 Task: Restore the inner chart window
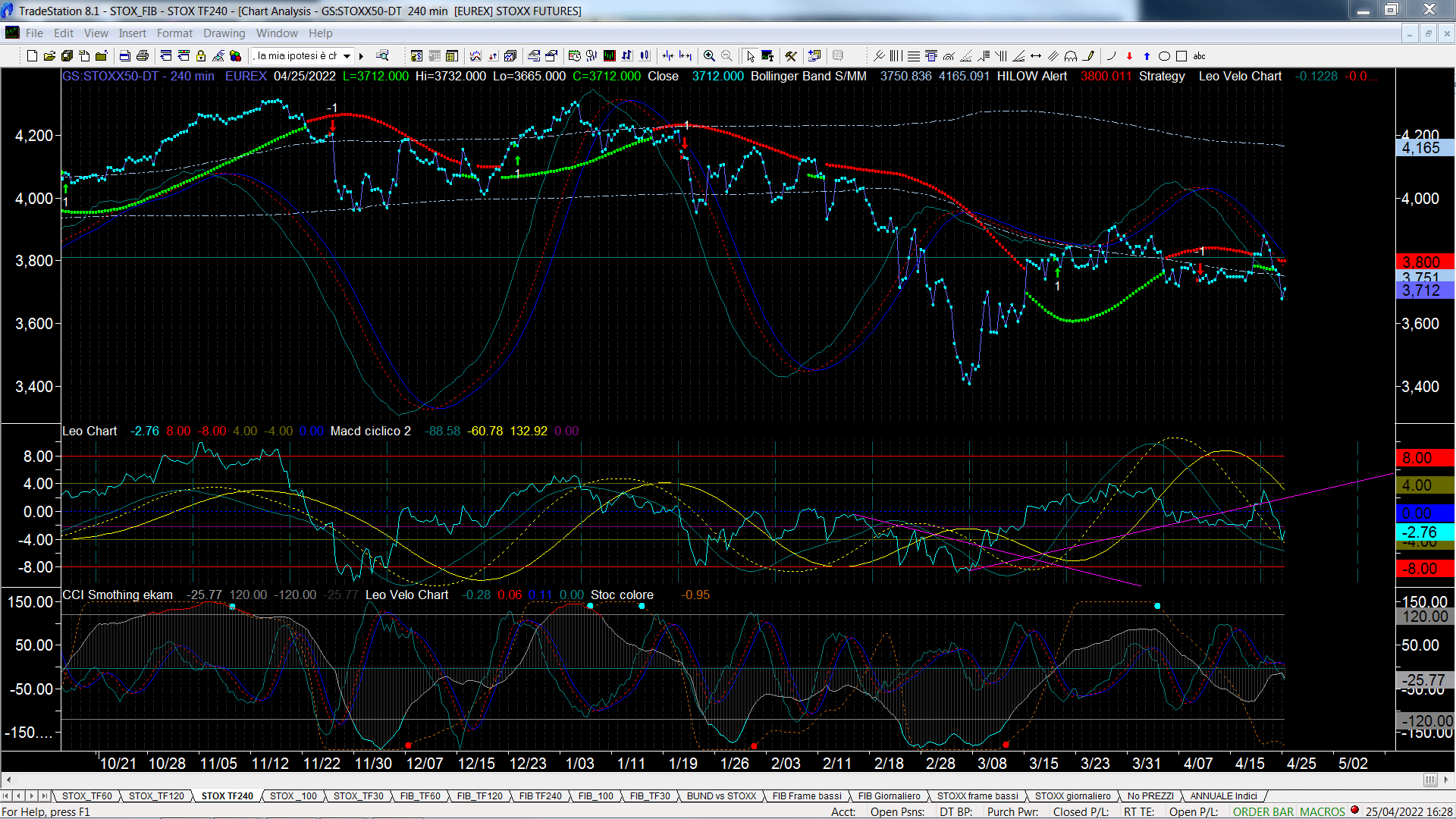(x=1428, y=33)
